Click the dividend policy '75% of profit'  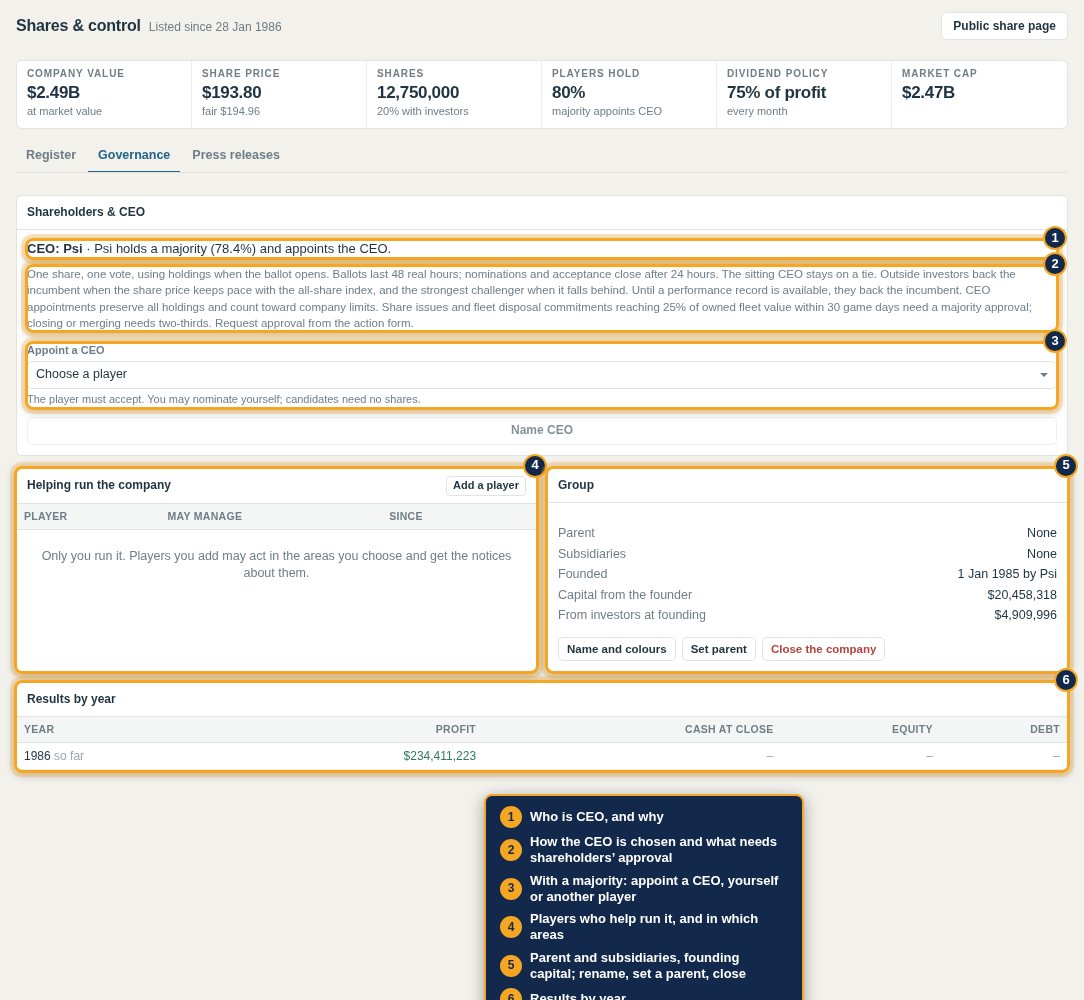tap(776, 93)
